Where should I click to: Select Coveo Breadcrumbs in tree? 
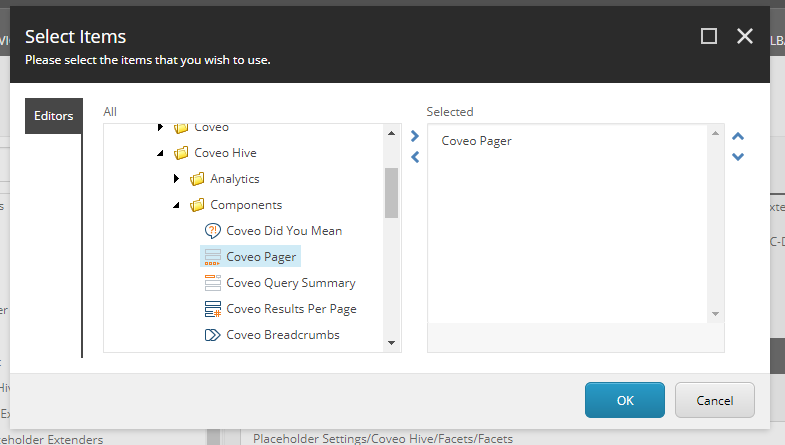coord(283,335)
